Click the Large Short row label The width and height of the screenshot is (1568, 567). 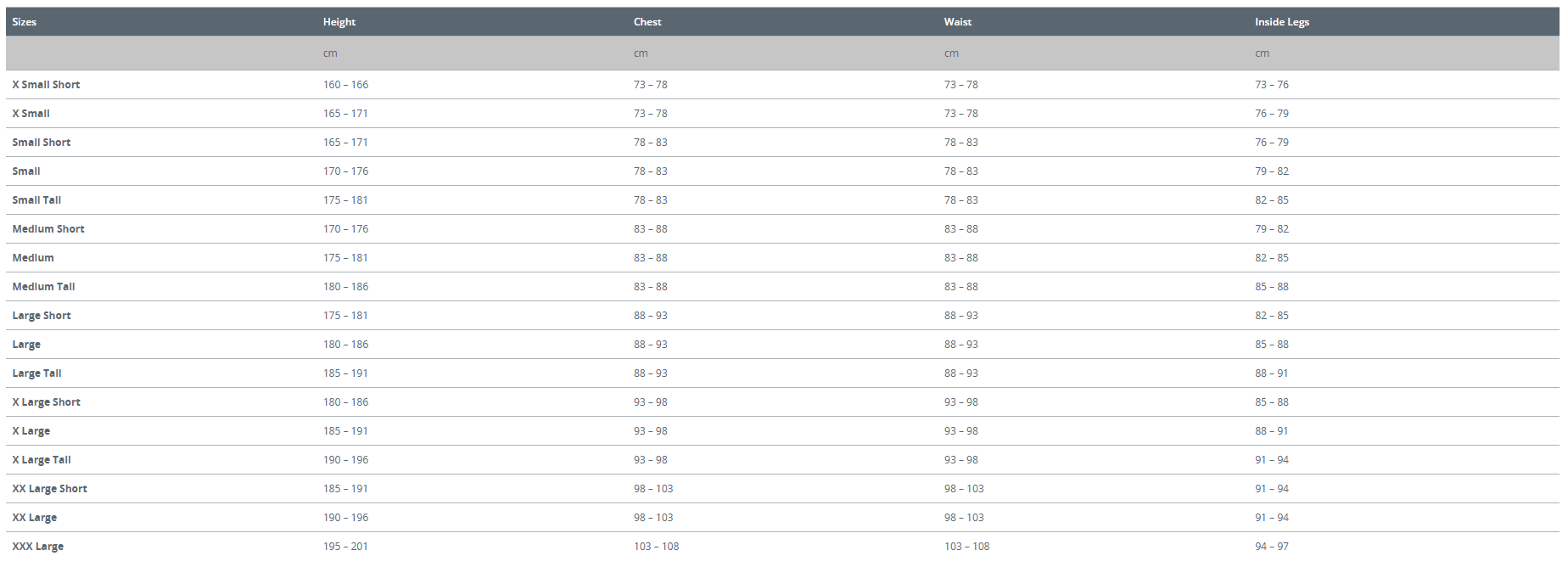pos(42,316)
